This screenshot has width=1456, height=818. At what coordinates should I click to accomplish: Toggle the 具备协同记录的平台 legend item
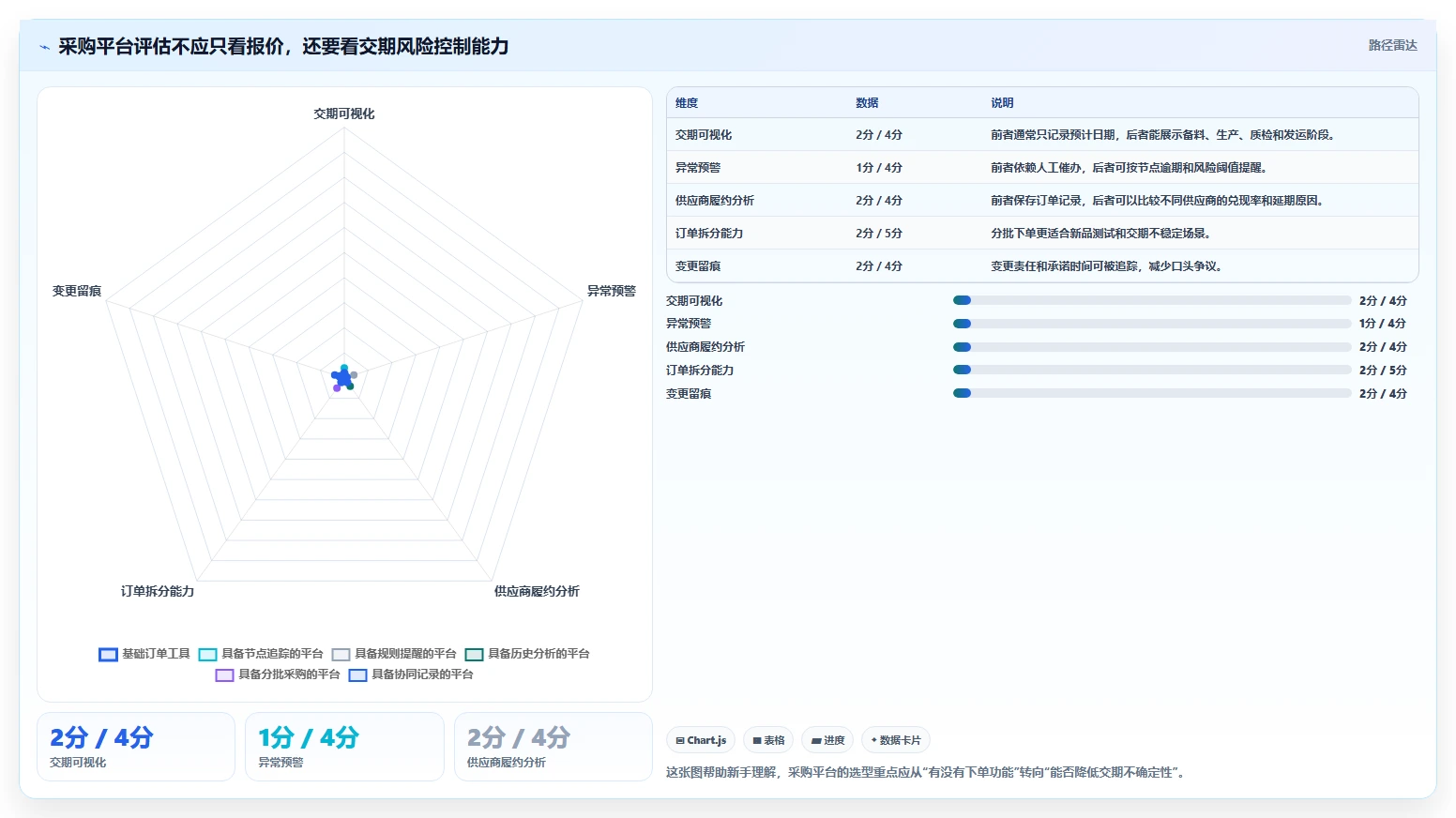tap(411, 674)
